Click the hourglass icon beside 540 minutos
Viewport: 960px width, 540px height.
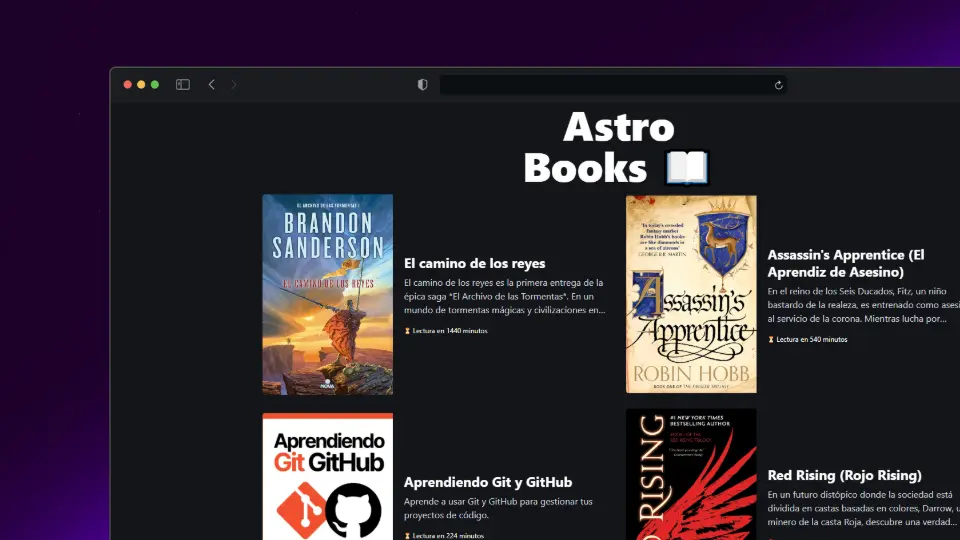click(771, 339)
